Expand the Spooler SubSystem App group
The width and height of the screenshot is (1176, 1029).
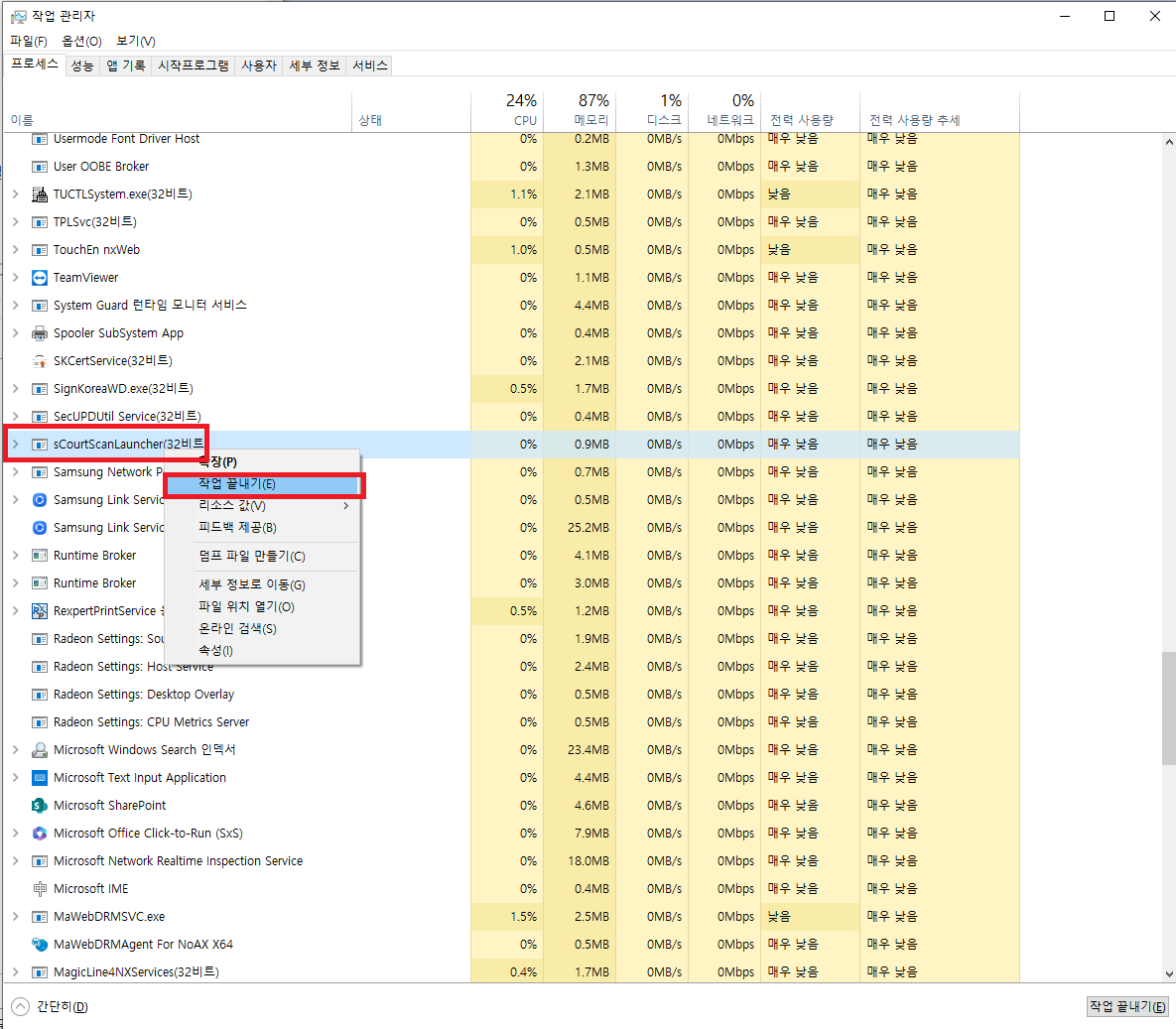[16, 333]
